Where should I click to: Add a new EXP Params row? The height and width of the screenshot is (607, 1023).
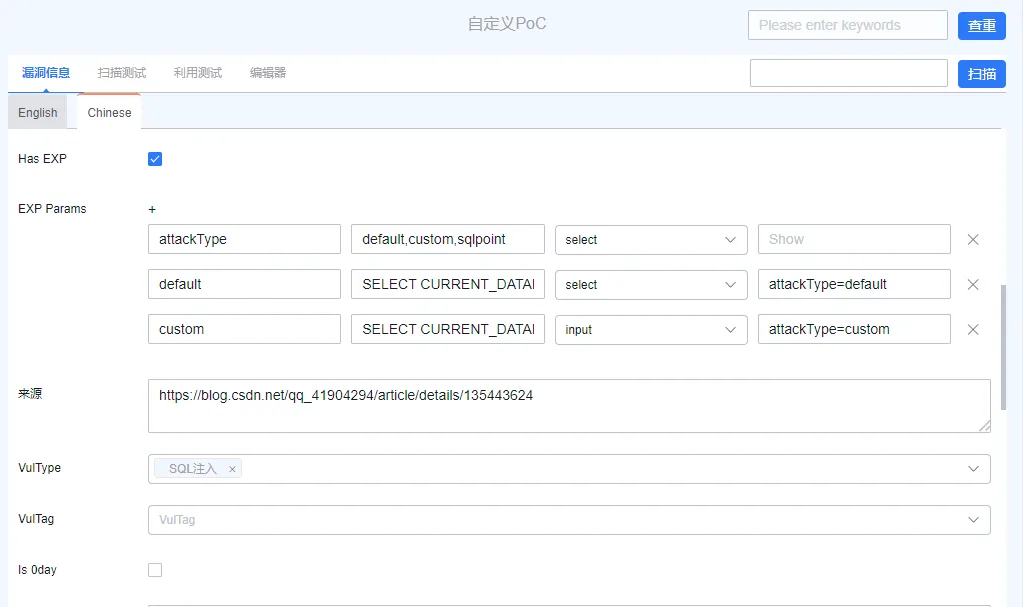click(x=152, y=210)
